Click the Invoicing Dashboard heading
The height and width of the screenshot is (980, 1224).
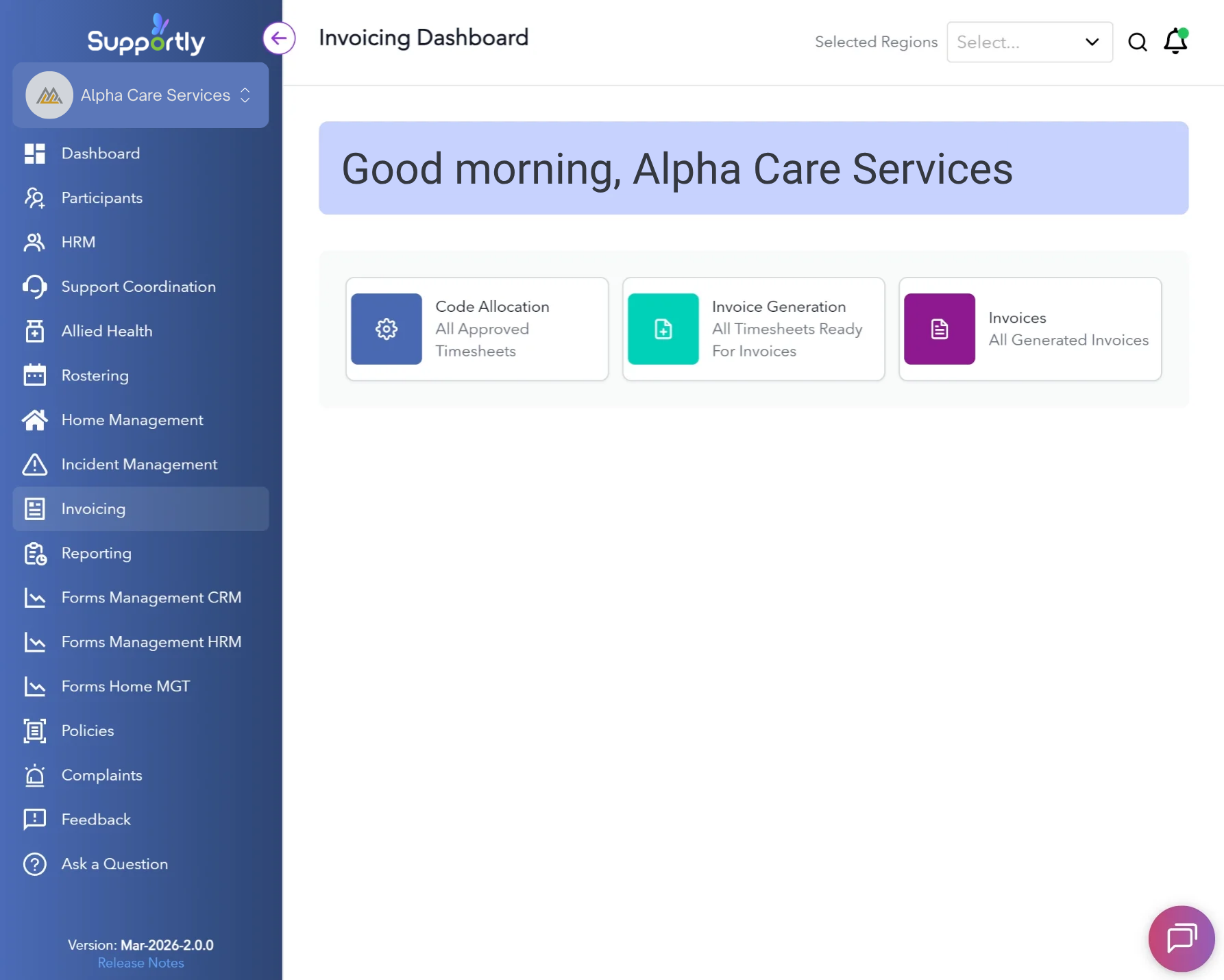click(424, 38)
